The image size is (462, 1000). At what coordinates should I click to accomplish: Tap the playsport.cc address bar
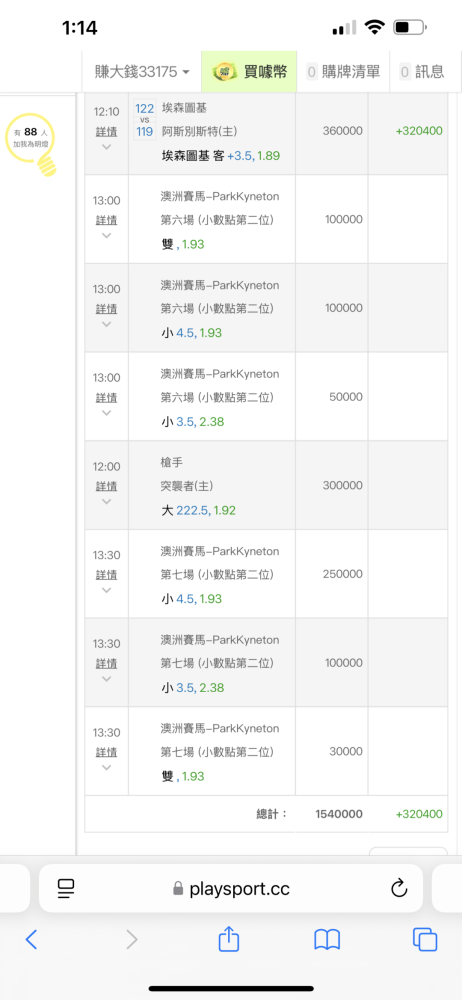[x=230, y=888]
